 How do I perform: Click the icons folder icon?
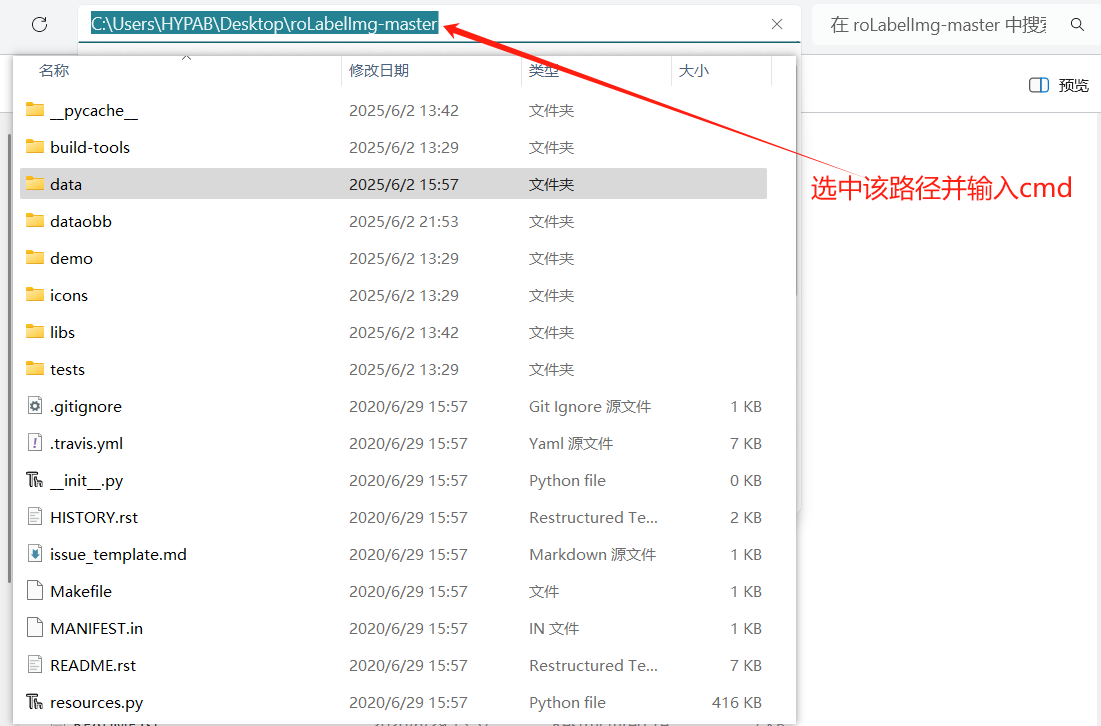tap(34, 295)
